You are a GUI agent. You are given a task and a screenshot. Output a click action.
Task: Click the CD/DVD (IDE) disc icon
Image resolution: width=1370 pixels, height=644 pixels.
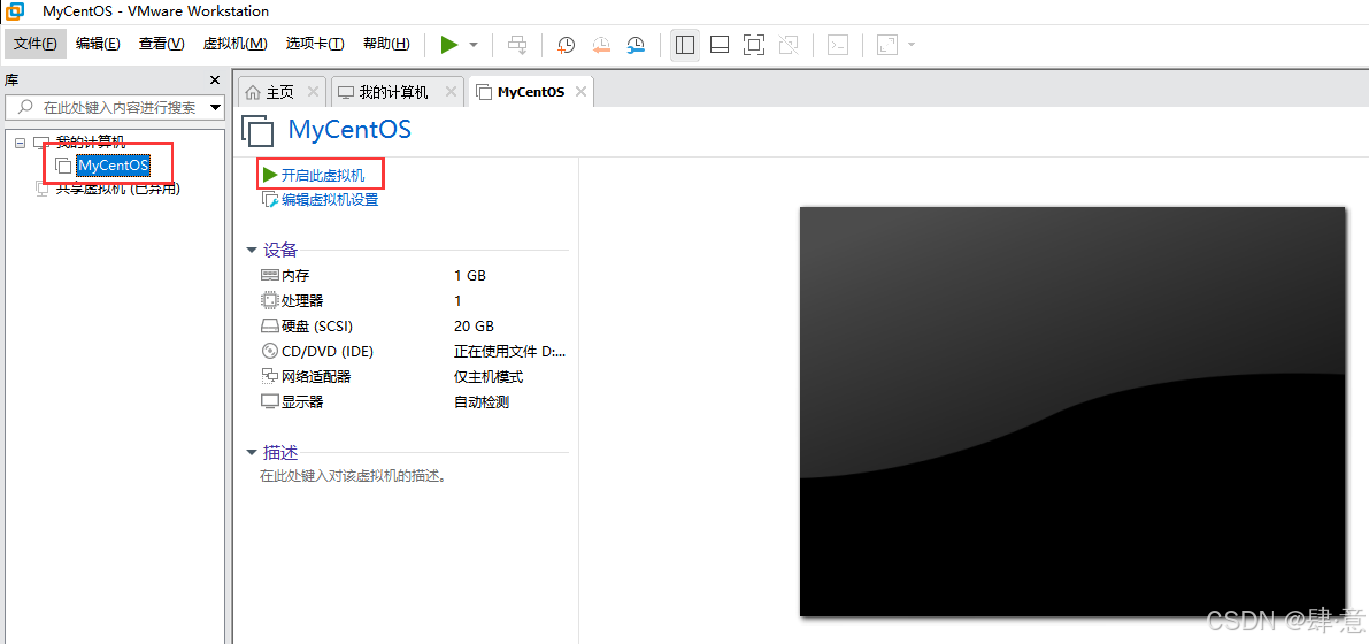[270, 351]
